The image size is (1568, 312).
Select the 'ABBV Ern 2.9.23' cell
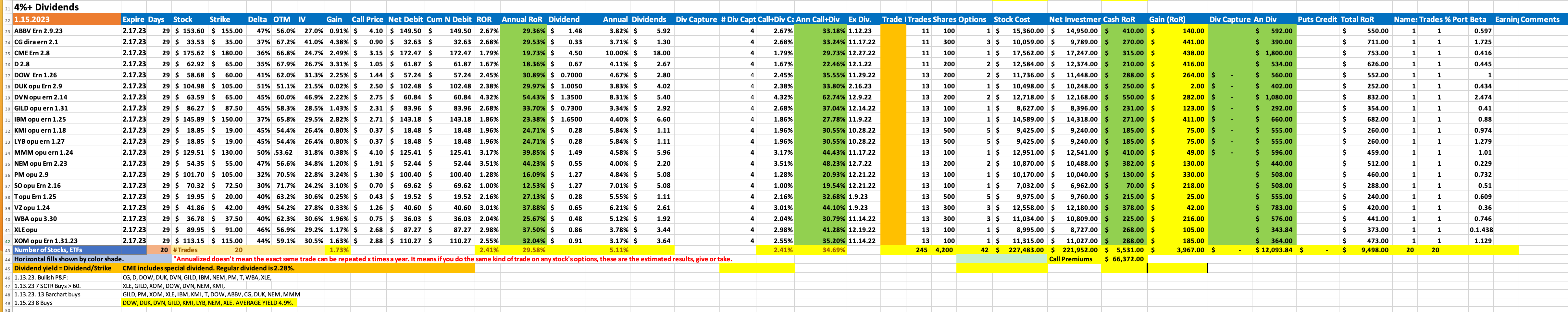pyautogui.click(x=67, y=31)
